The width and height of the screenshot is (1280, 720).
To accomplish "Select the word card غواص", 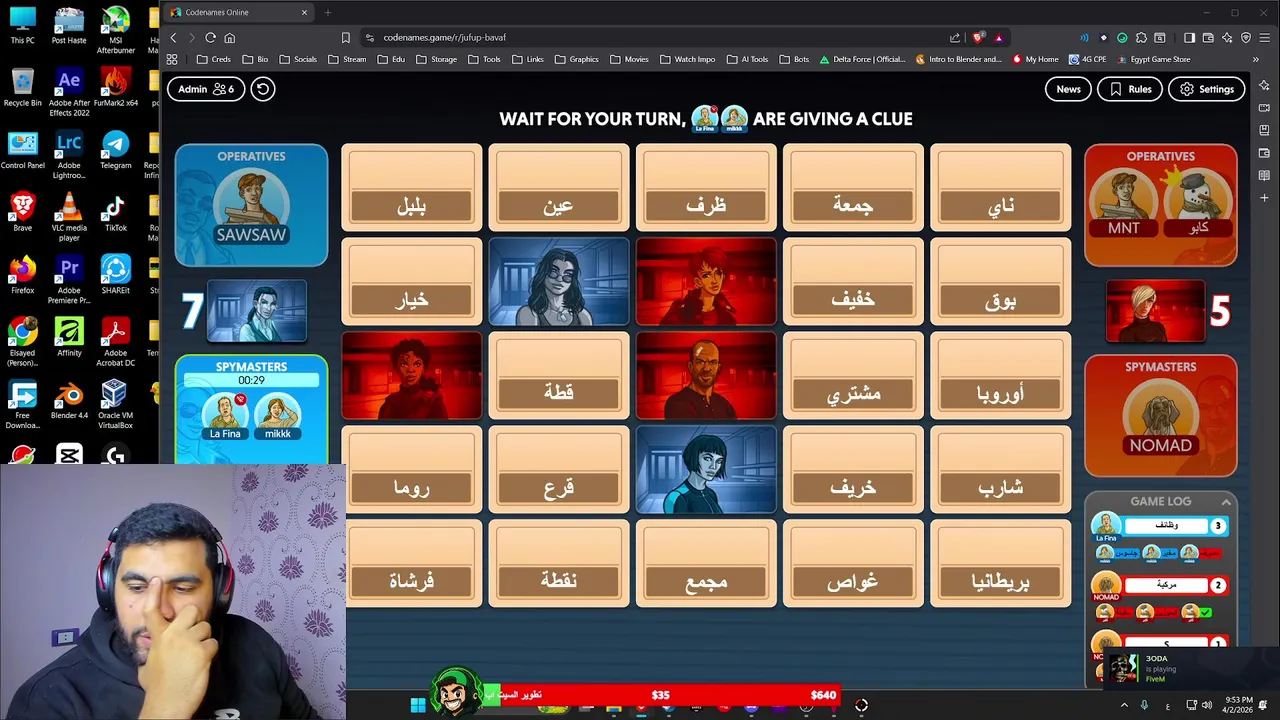I will point(853,563).
